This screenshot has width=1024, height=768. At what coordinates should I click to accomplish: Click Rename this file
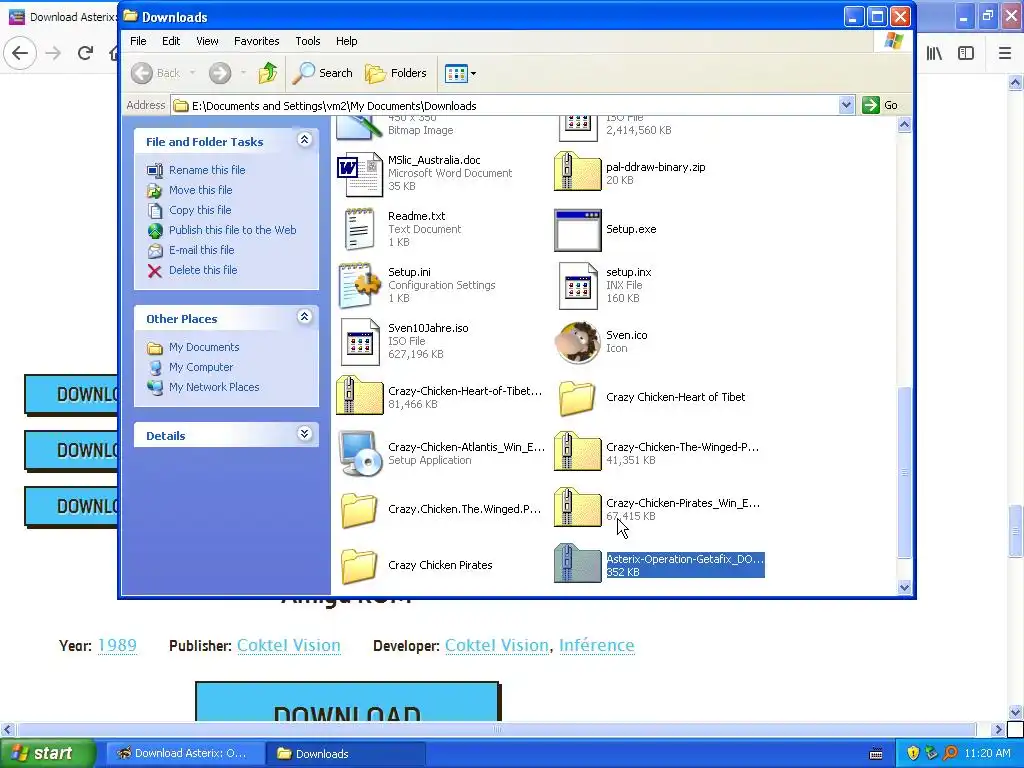(207, 170)
